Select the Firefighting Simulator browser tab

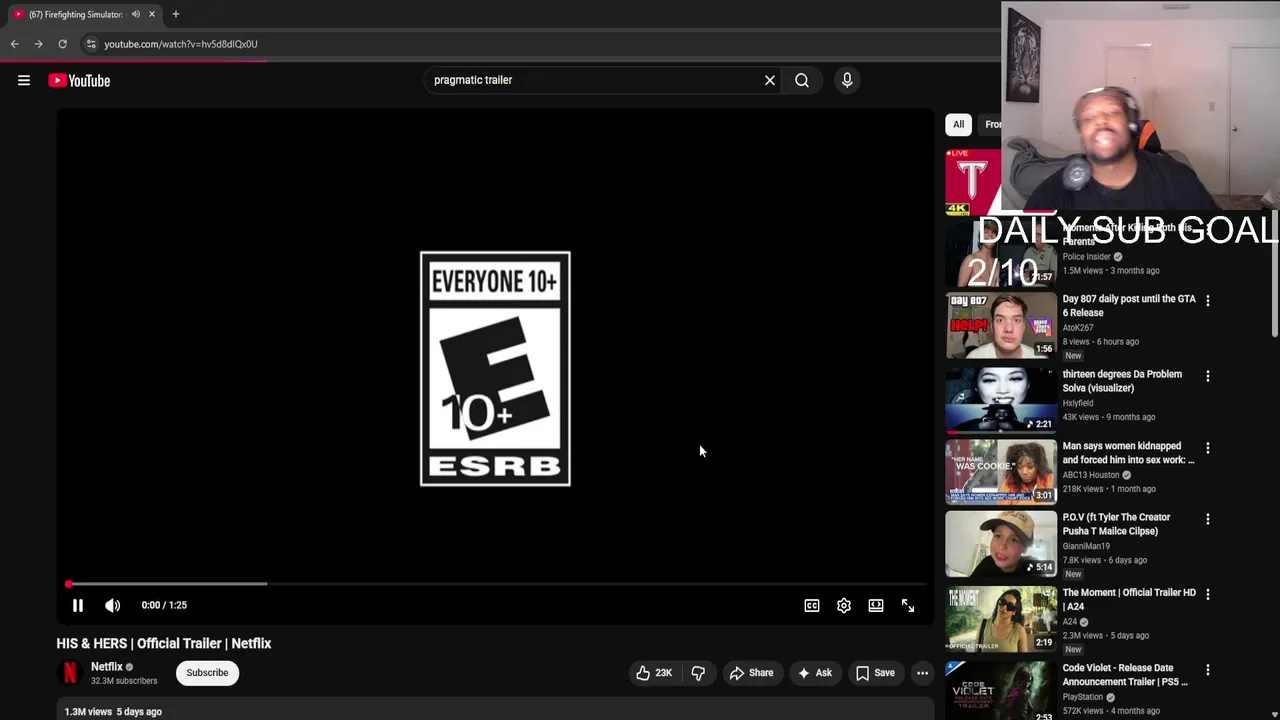tap(85, 14)
